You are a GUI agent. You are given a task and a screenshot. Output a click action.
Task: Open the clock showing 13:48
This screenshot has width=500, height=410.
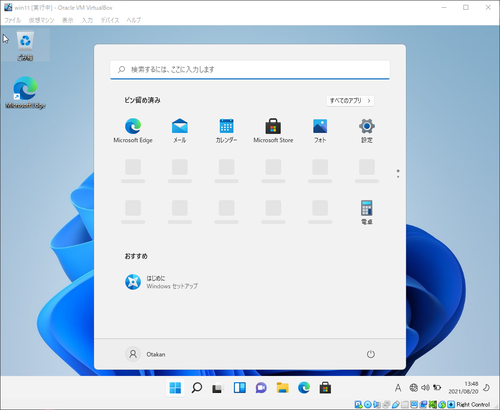tap(463, 388)
